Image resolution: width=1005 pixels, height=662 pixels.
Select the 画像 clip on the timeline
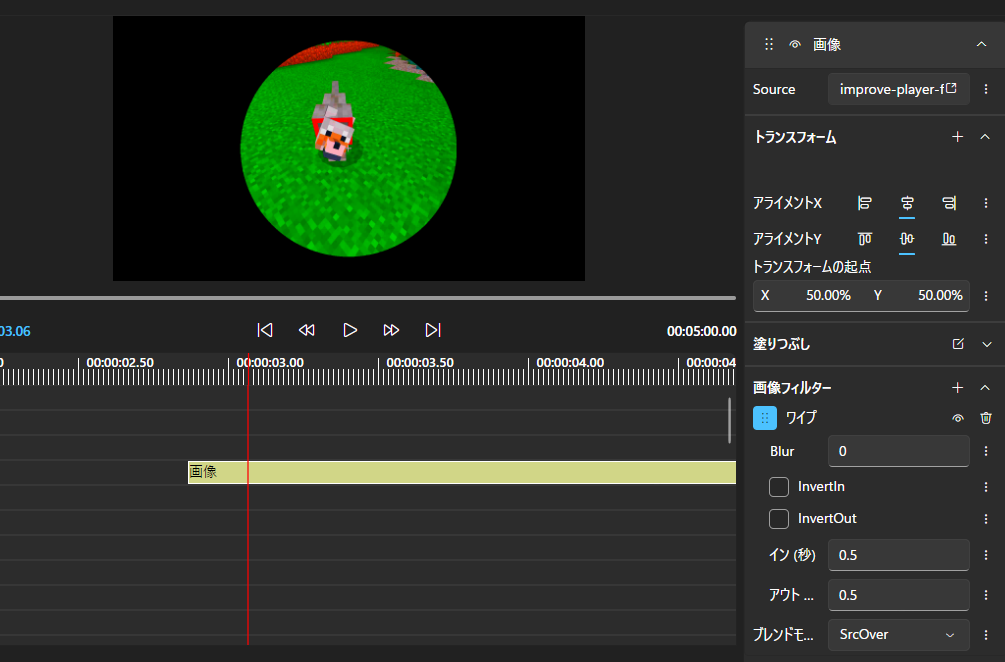pos(460,472)
